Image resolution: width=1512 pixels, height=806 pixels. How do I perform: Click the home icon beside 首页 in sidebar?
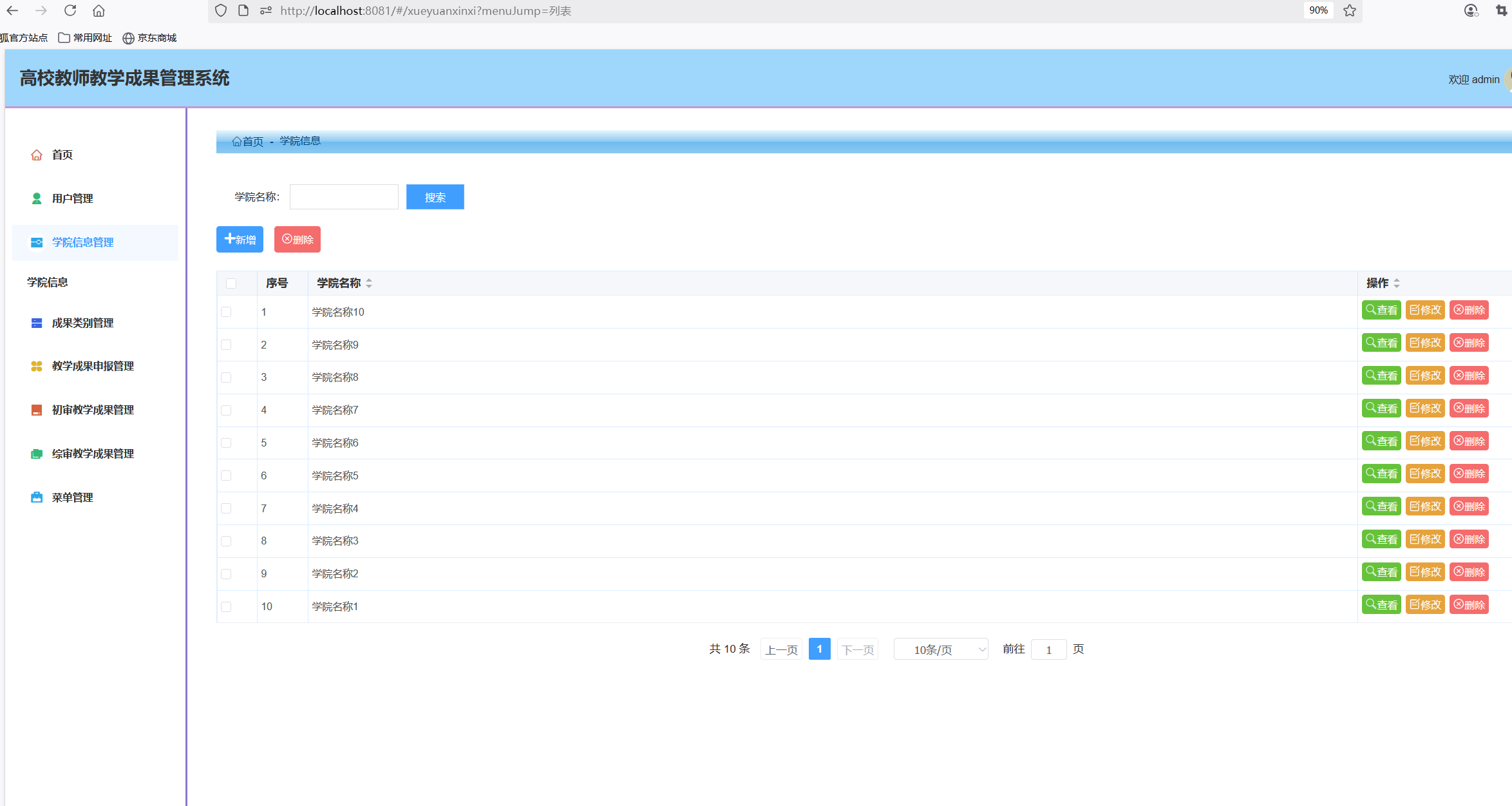(37, 155)
